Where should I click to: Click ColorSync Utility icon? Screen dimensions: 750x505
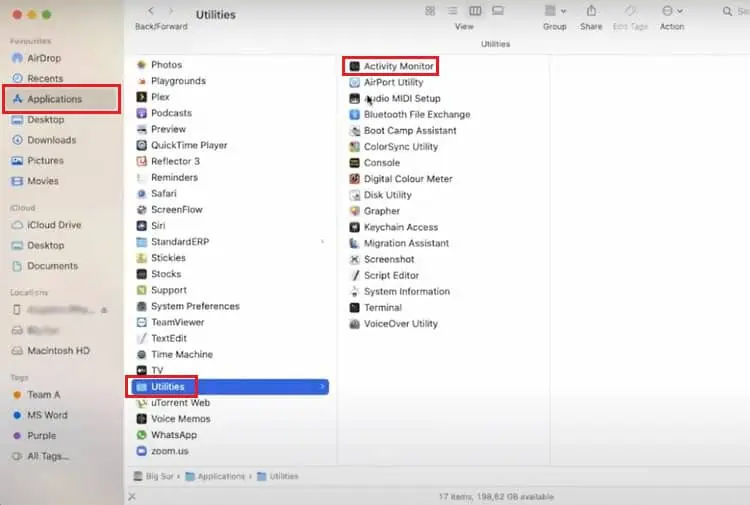354,146
